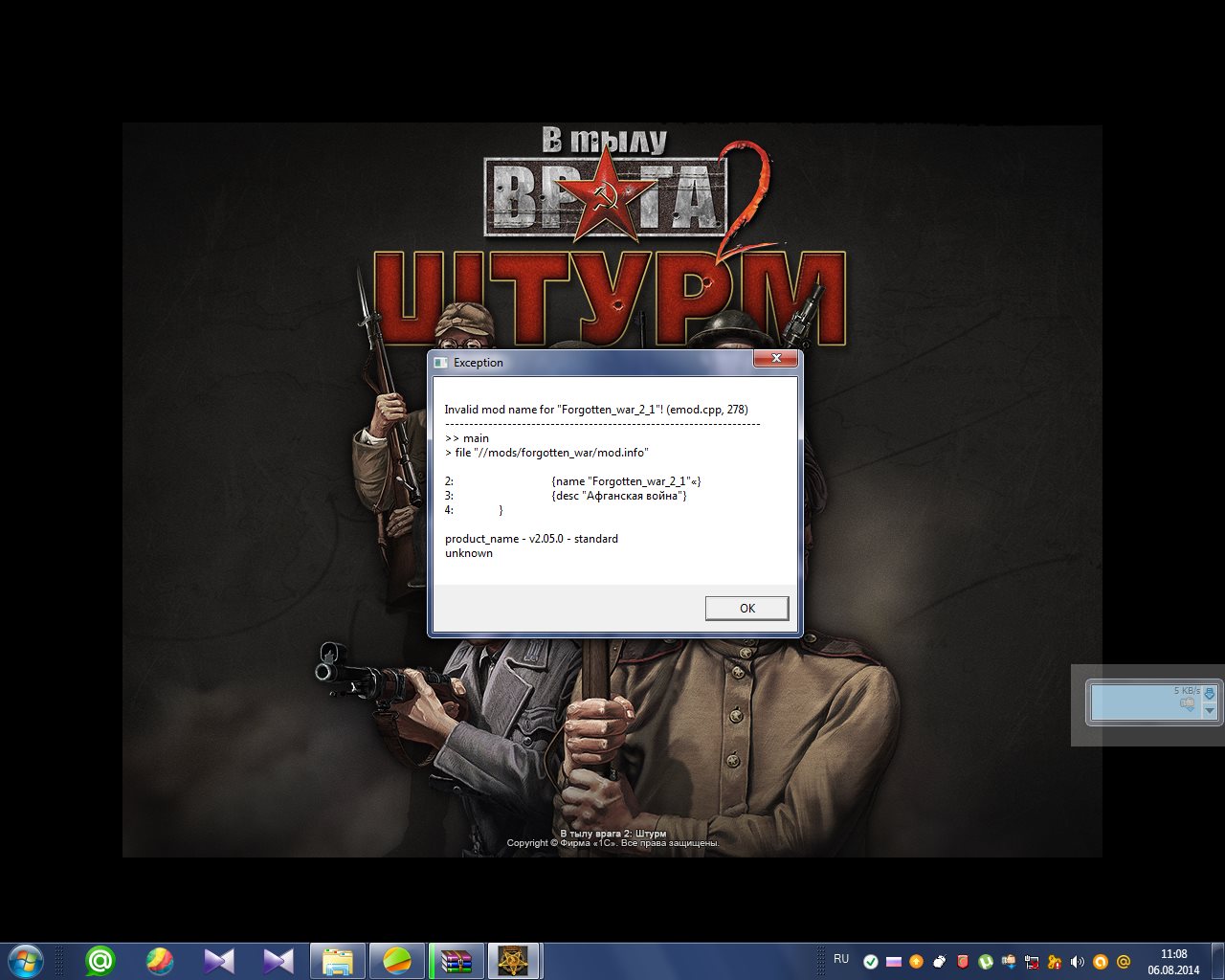Open the red shield tray icon
The width and height of the screenshot is (1225, 980).
click(x=963, y=962)
